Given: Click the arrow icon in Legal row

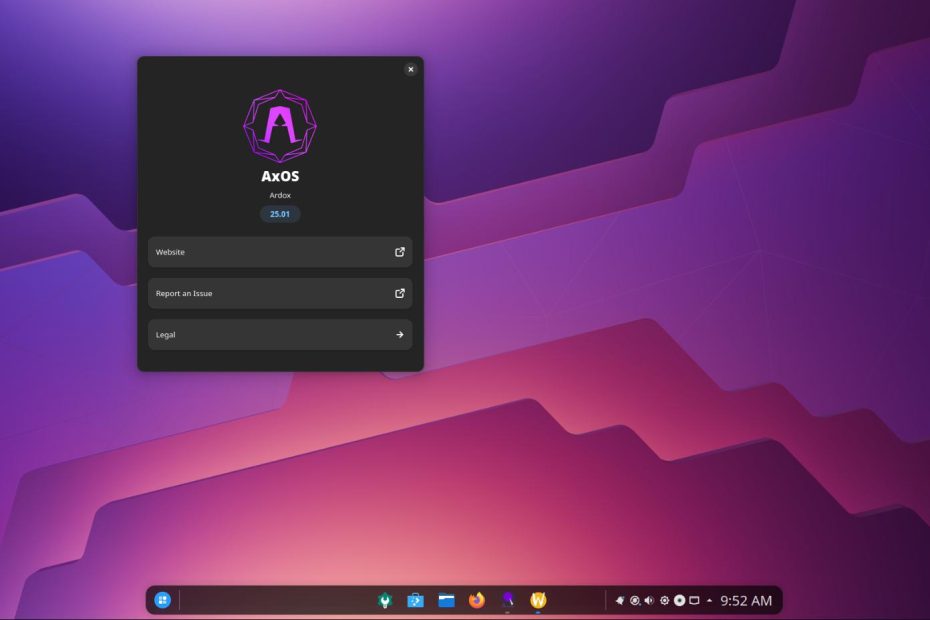Looking at the screenshot, I should pos(400,335).
